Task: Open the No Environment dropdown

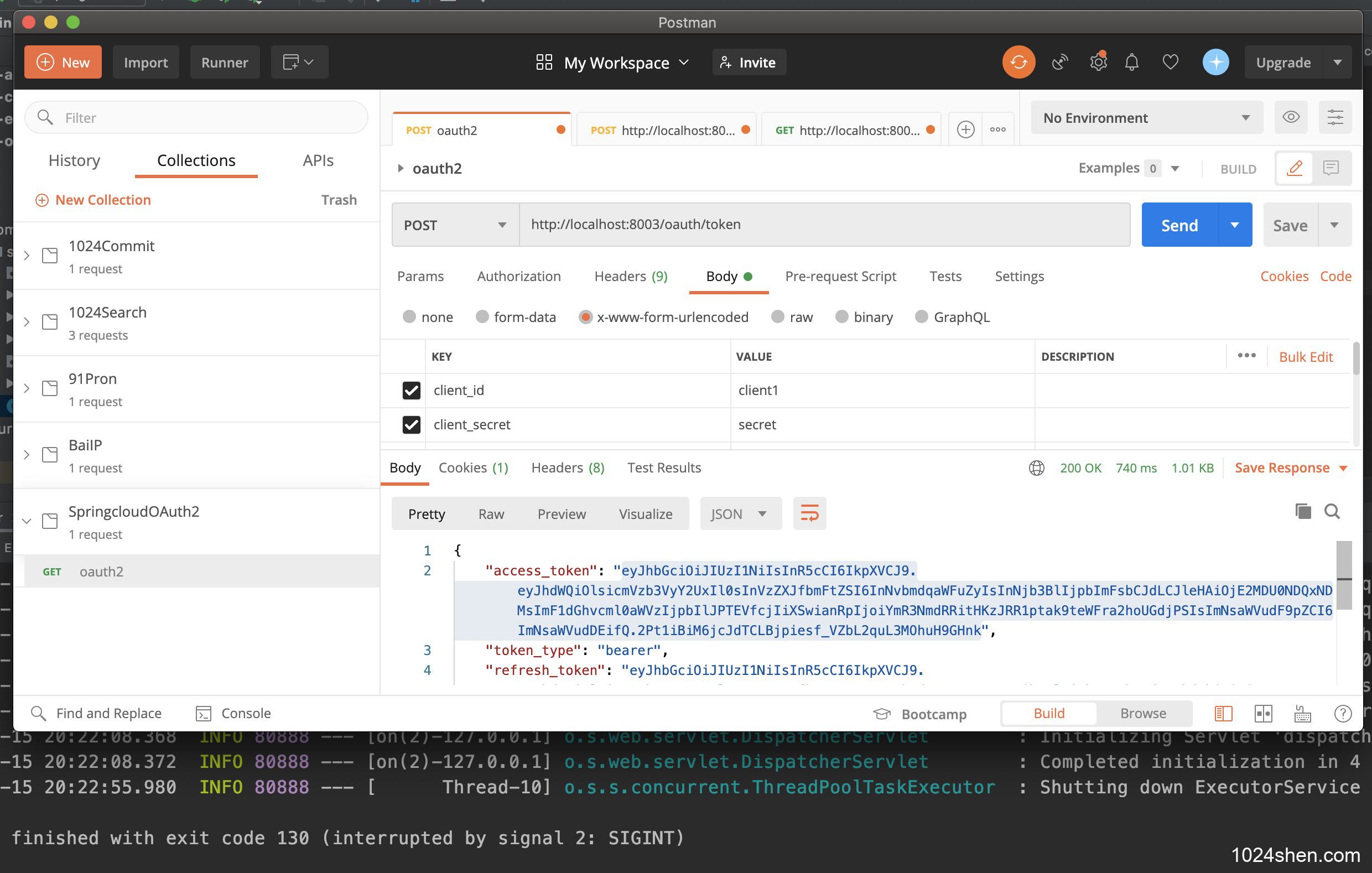Action: click(x=1146, y=118)
